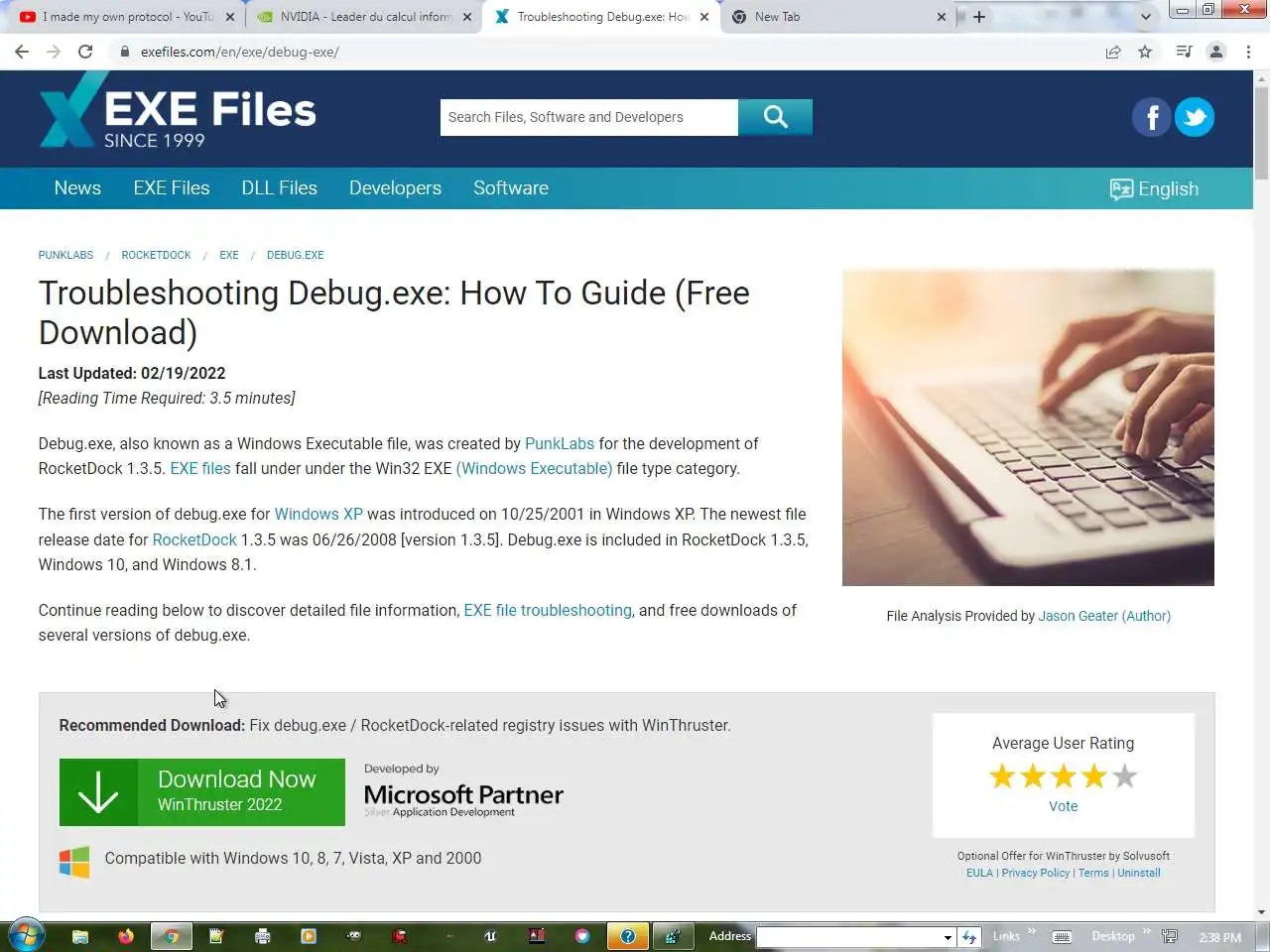Click the on-screen keyboard taskbar icon
Viewport: 1270px width, 952px height.
pos(1061,936)
